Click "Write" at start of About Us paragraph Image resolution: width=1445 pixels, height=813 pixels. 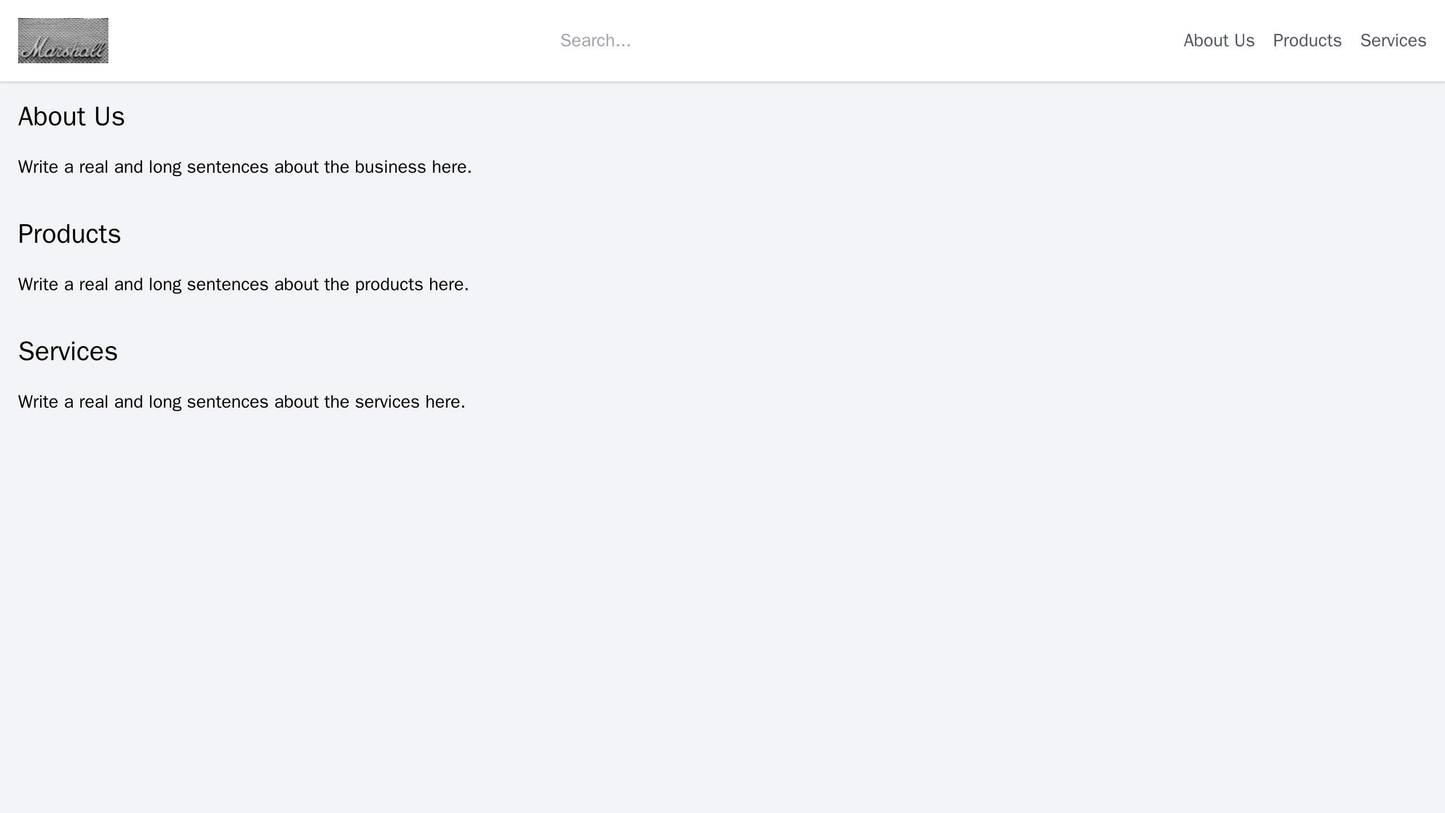pos(39,167)
